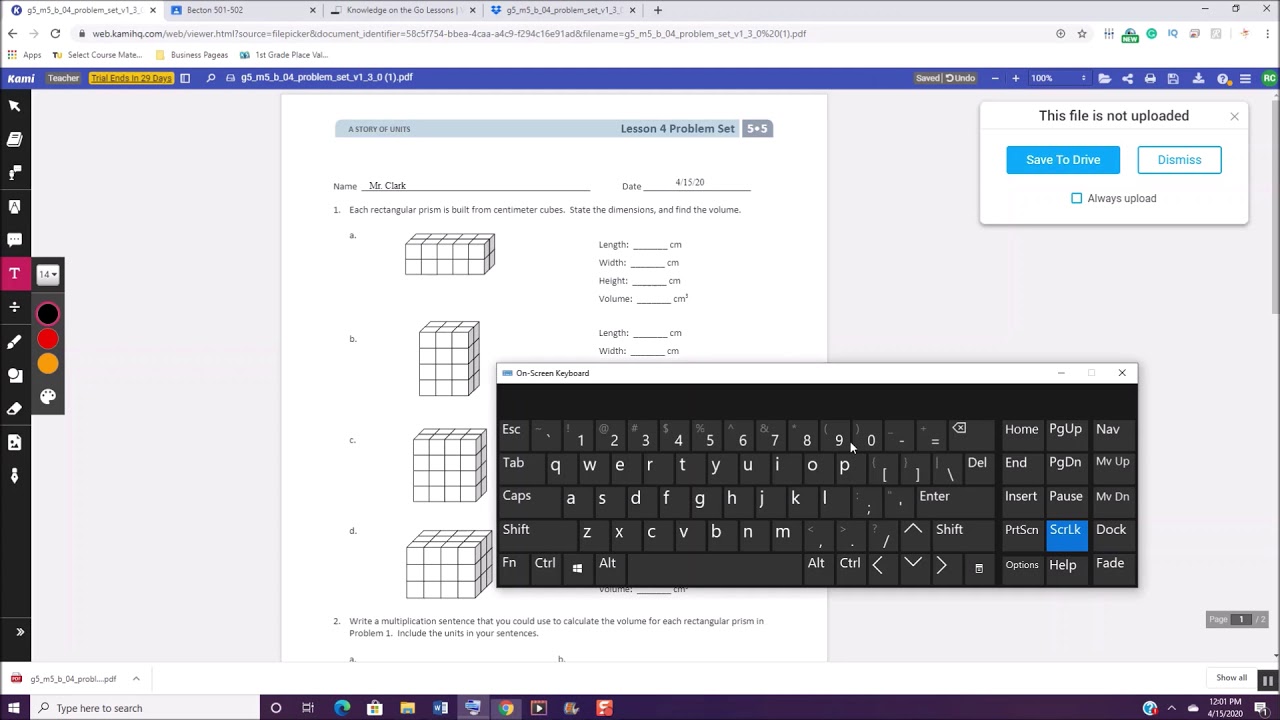Choose the text-to-speech read aloud tool
The width and height of the screenshot is (1280, 720).
pyautogui.click(x=15, y=173)
